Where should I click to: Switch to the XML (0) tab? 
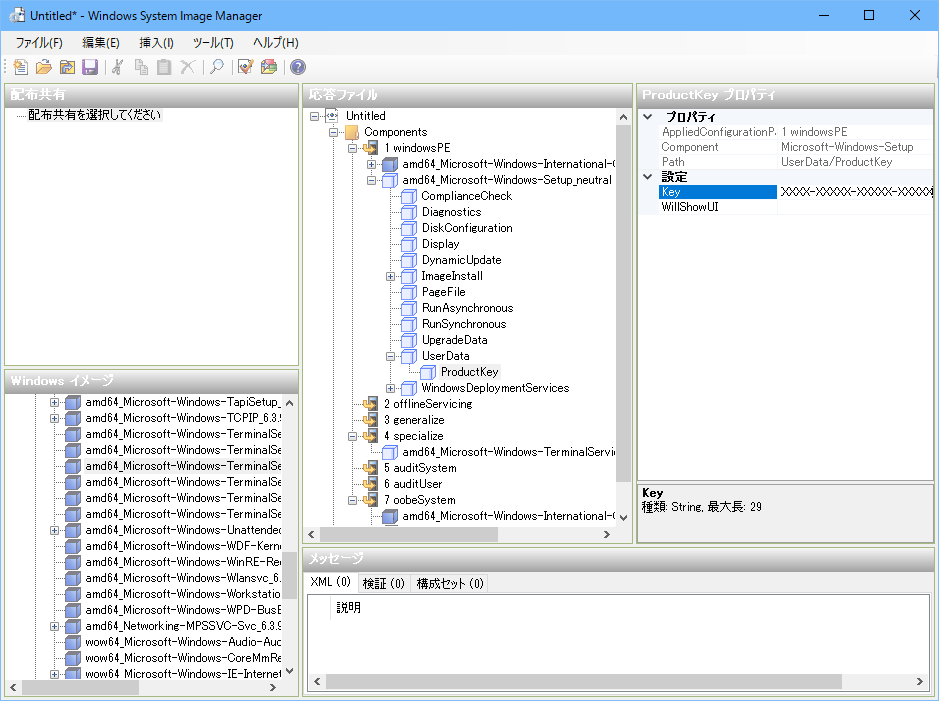click(331, 582)
